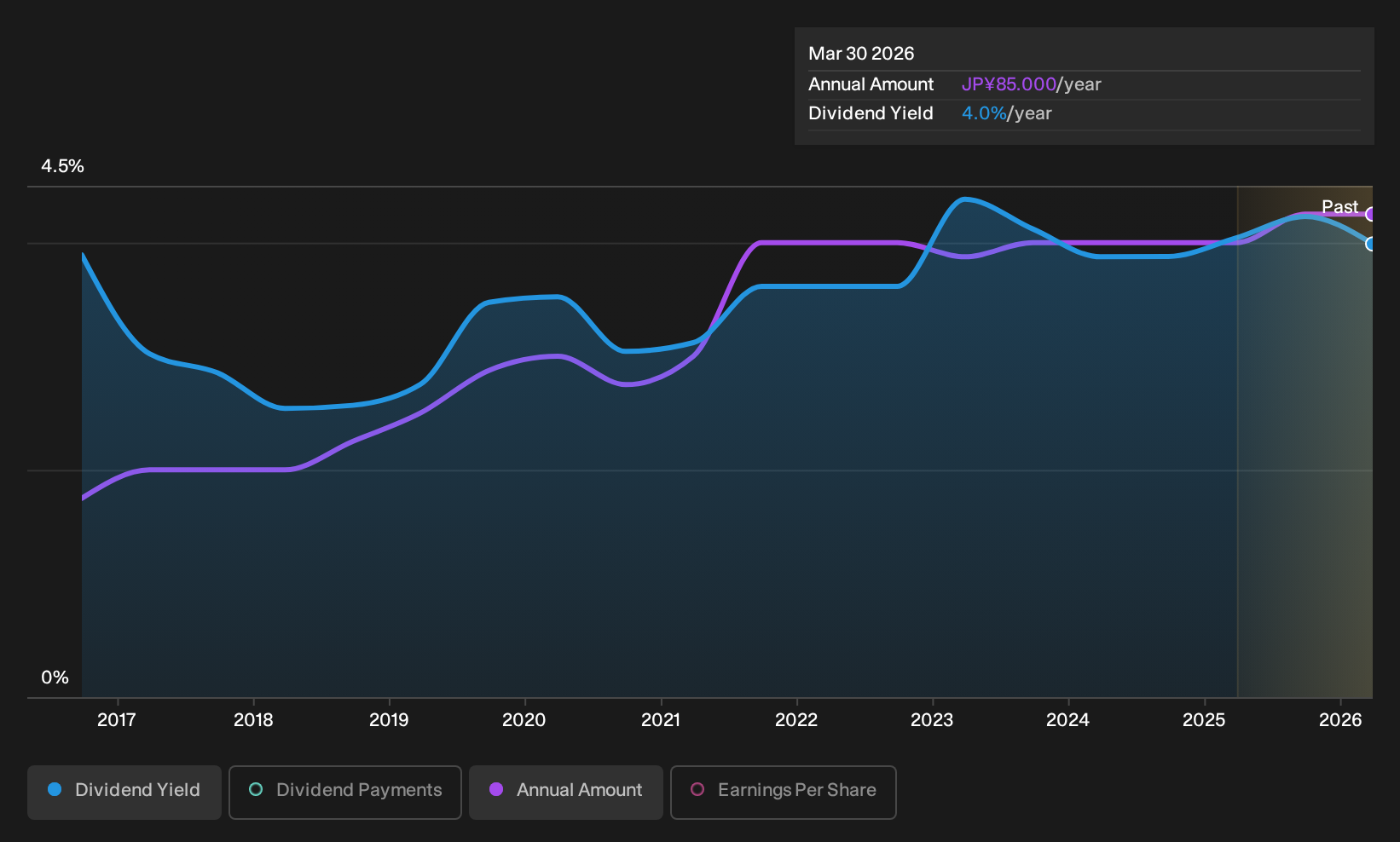
Task: Enable the Dividend Payments series
Action: pyautogui.click(x=345, y=792)
